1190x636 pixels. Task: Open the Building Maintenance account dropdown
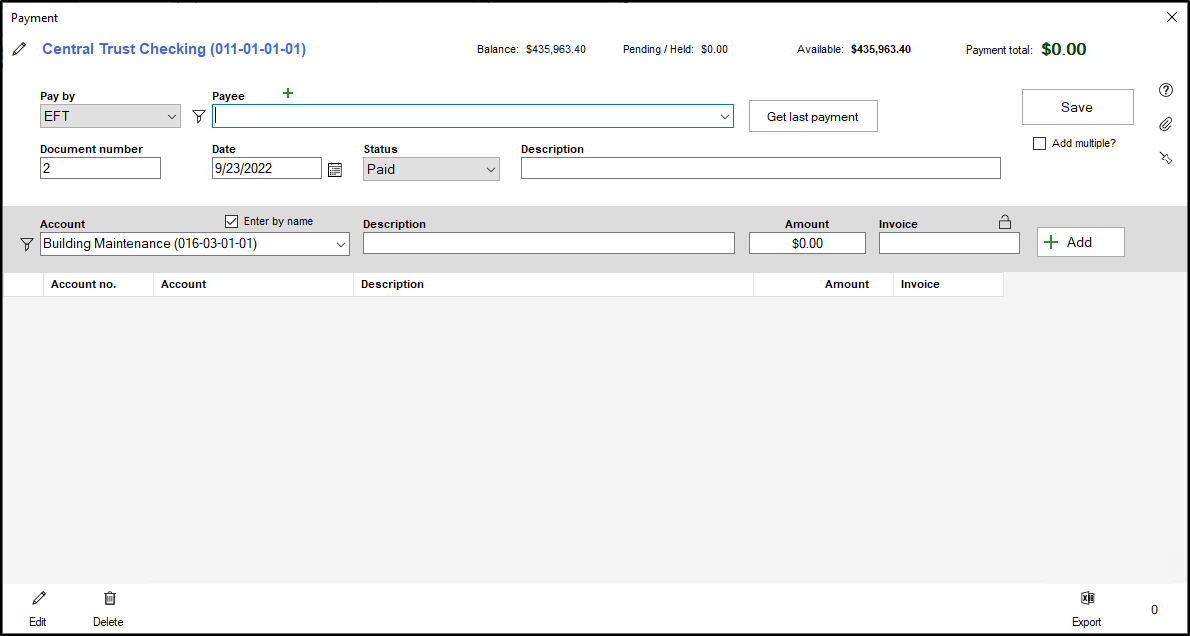(195, 244)
